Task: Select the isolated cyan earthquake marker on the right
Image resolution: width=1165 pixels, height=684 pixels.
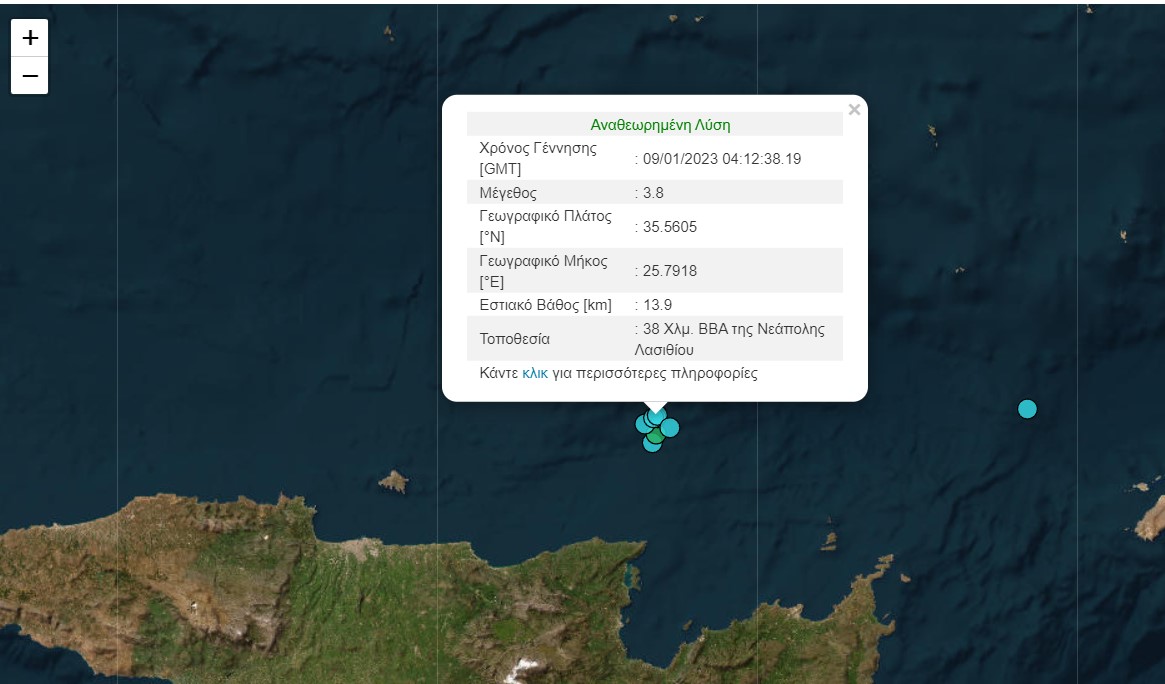Action: click(1027, 409)
